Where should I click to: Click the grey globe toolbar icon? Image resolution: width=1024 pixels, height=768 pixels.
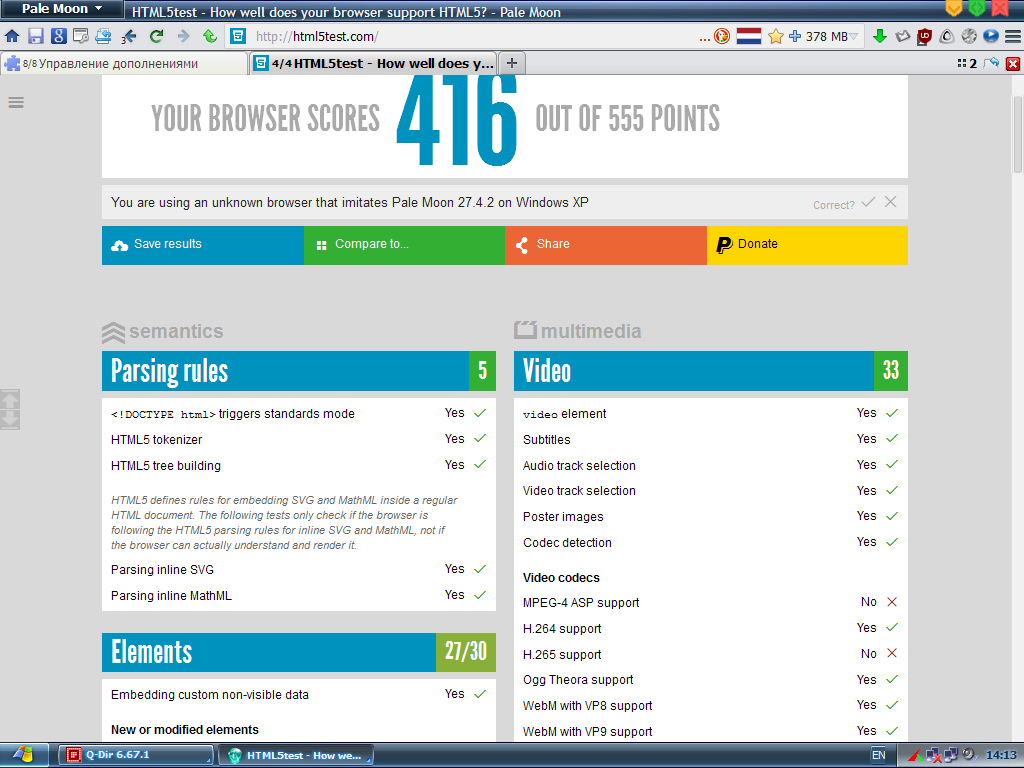coord(968,36)
